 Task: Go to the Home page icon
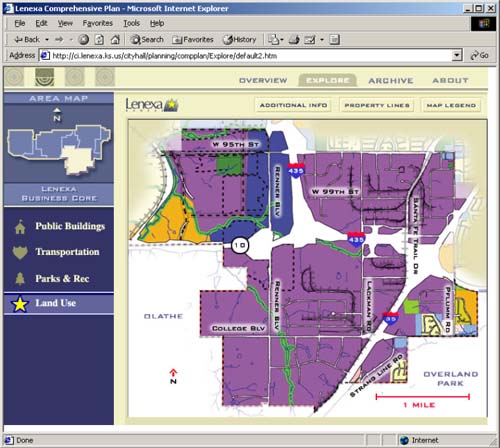pyautogui.click(x=115, y=40)
